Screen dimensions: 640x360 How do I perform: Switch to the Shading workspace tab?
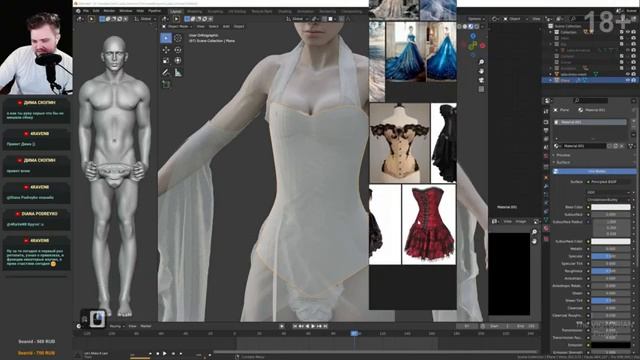[x=285, y=11]
